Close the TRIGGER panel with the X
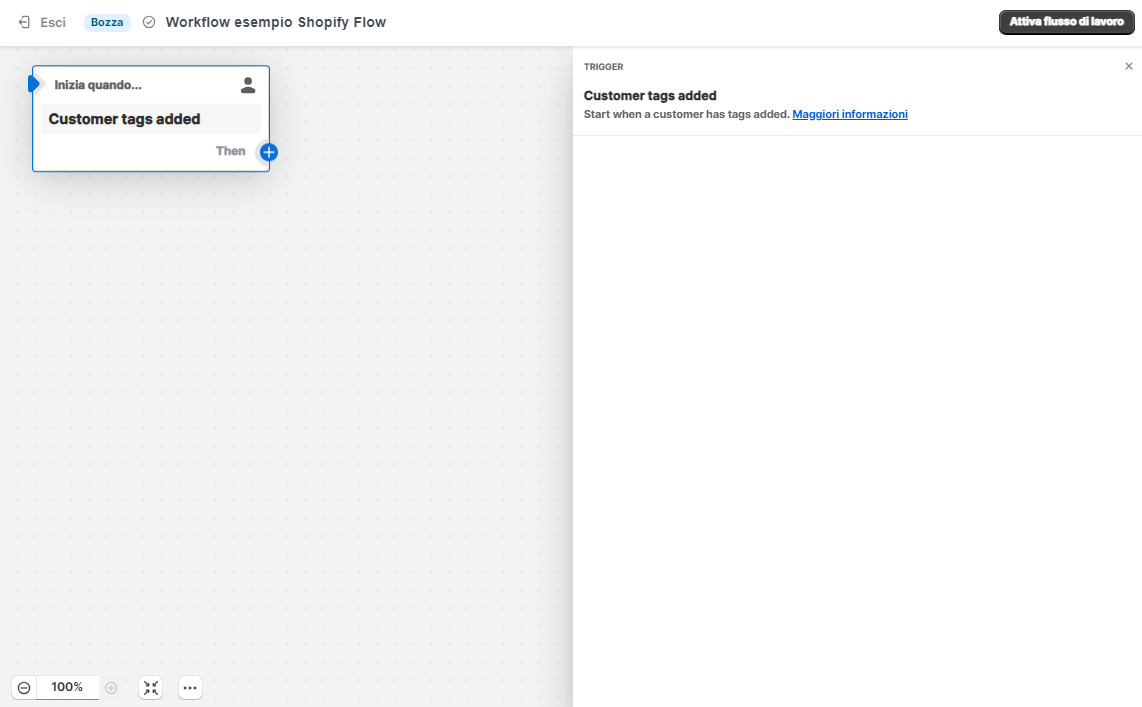The height and width of the screenshot is (707, 1142). pyautogui.click(x=1128, y=65)
